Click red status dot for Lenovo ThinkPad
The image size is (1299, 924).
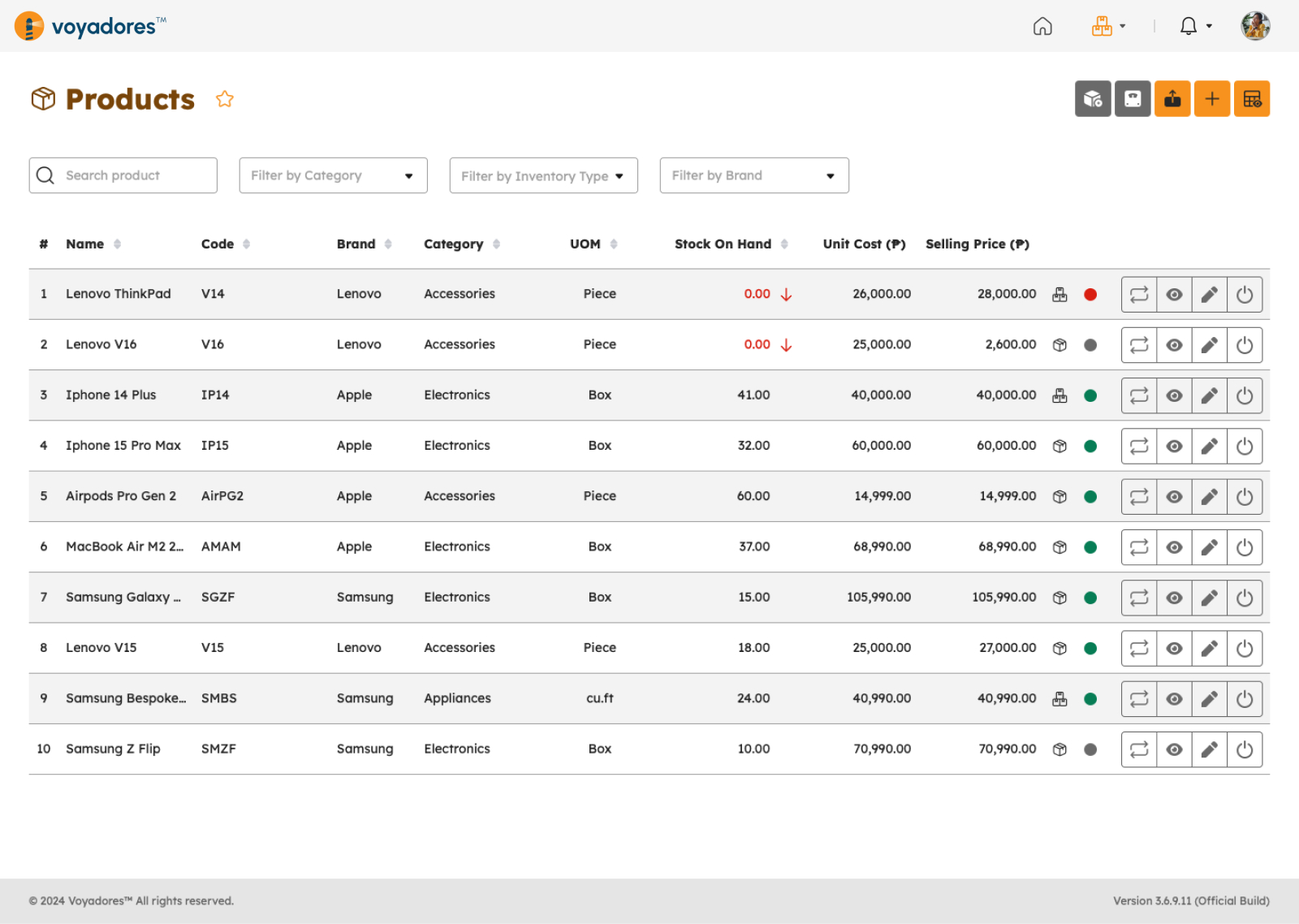[x=1090, y=295]
